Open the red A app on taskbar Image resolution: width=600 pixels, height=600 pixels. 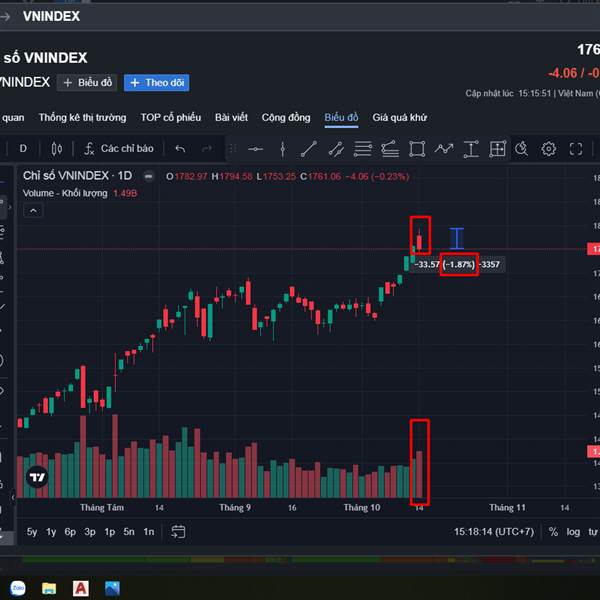tap(81, 588)
